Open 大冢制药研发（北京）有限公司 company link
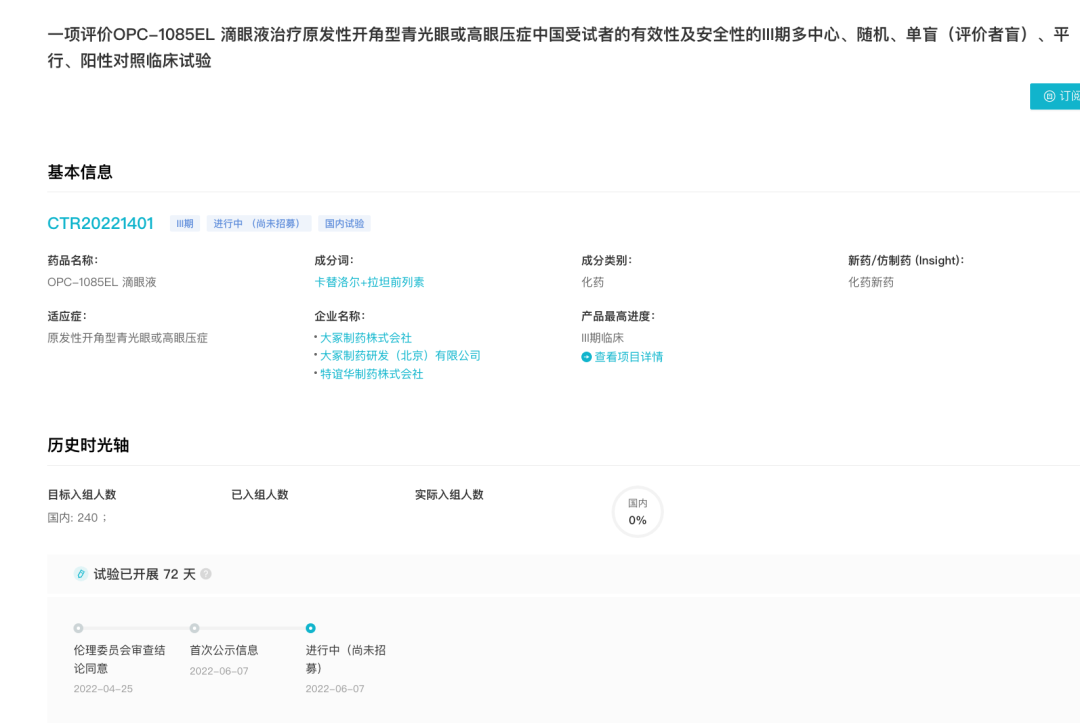Image resolution: width=1080 pixels, height=725 pixels. click(400, 356)
